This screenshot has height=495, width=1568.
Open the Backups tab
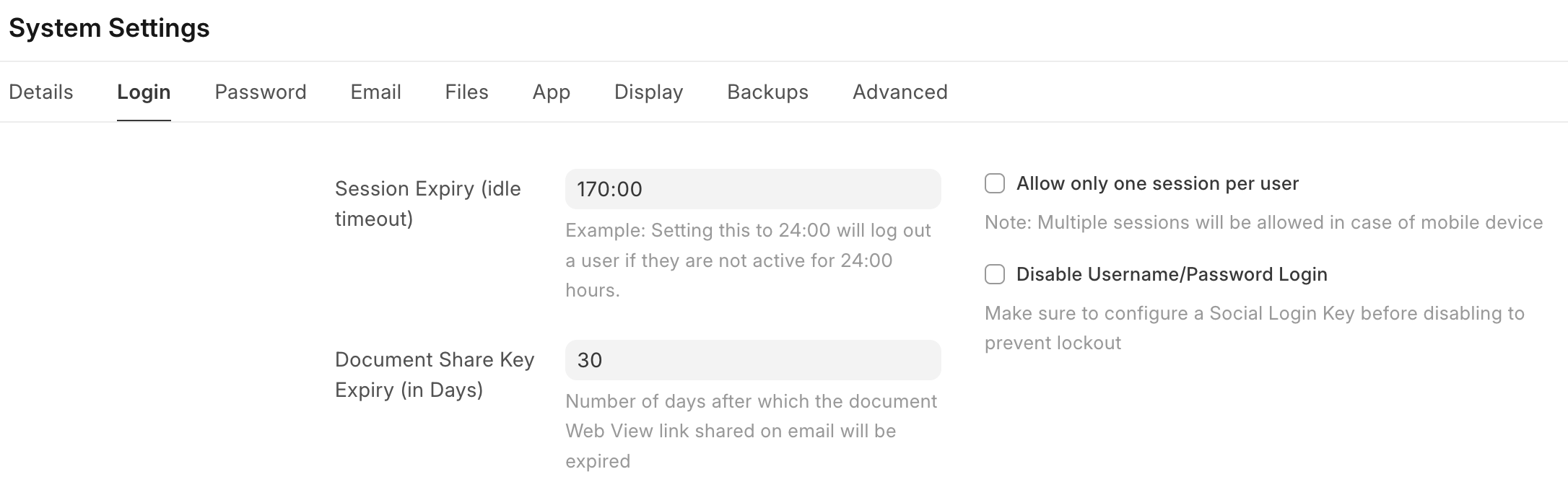tap(767, 92)
